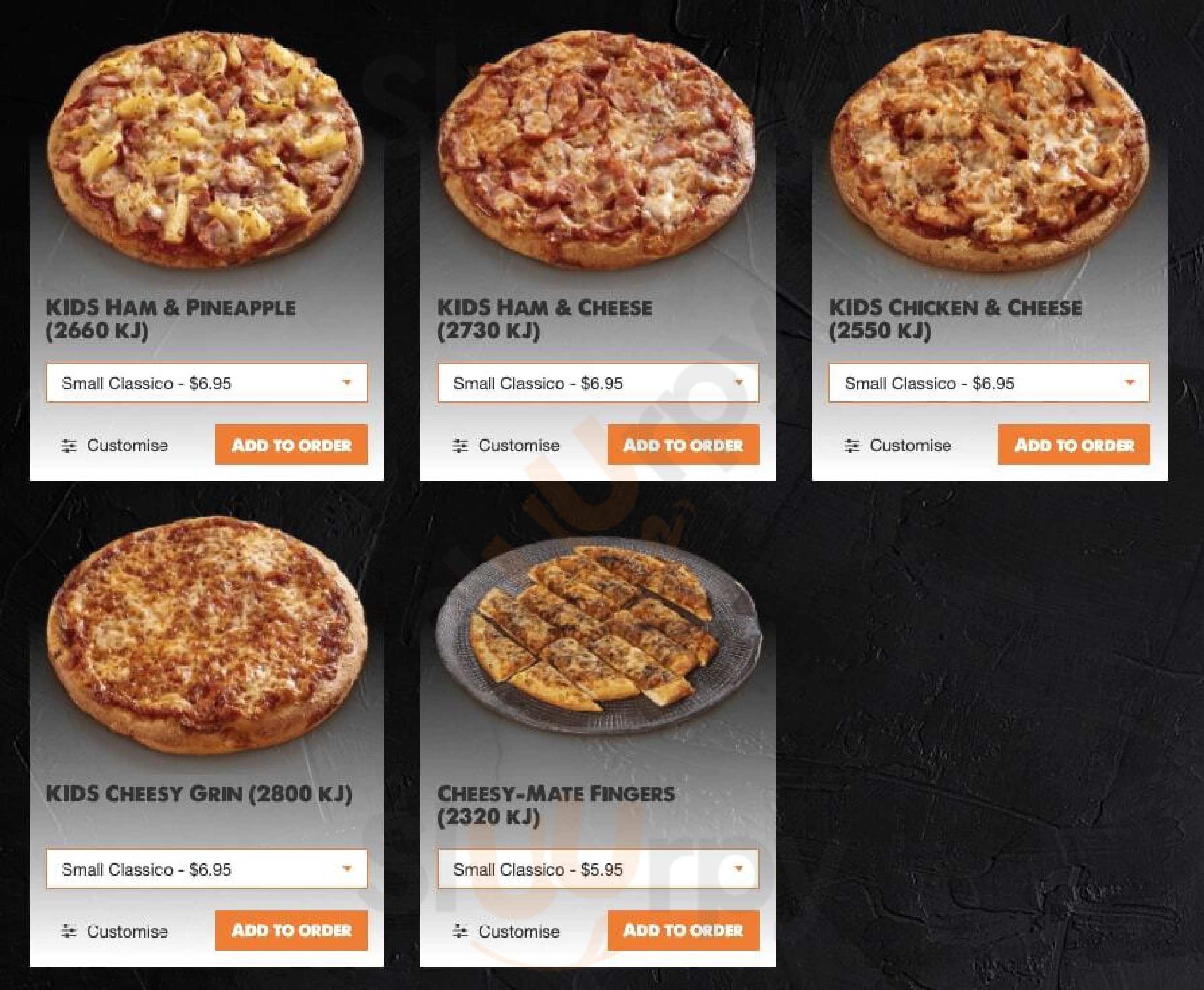Open the Kids Chicken & Cheese size selector
Viewport: 1204px width, 990px height.
coord(989,383)
